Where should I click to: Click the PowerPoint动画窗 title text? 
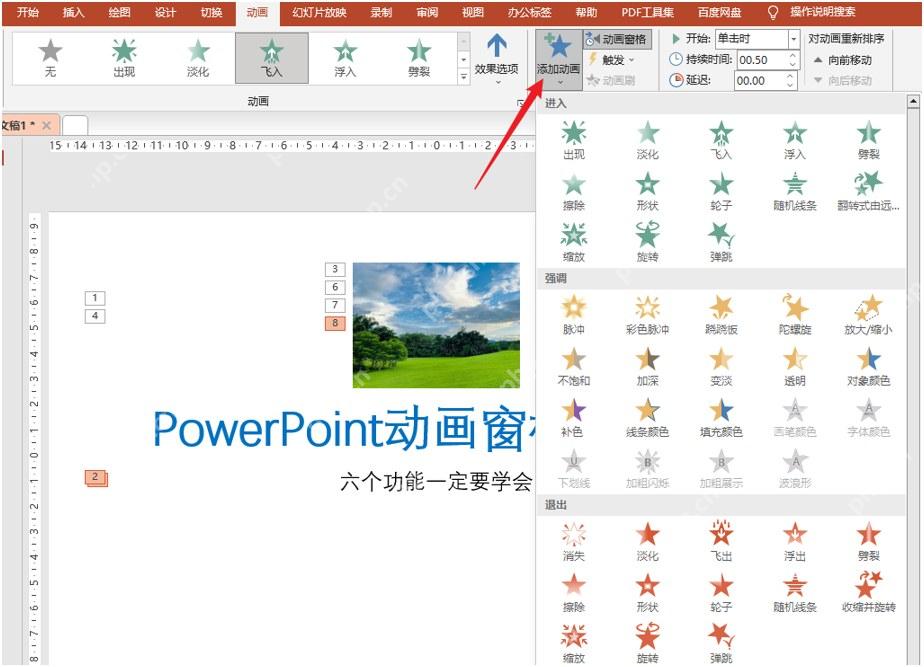pyautogui.click(x=344, y=428)
